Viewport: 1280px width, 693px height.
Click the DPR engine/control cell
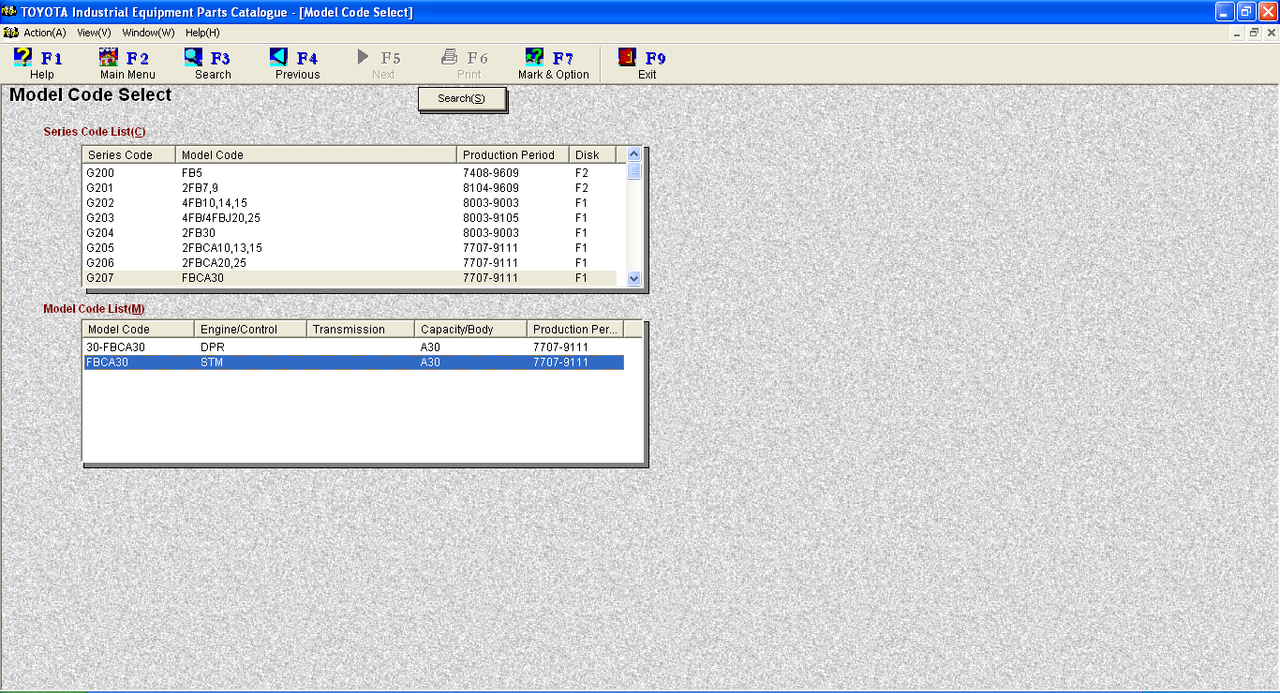(213, 347)
